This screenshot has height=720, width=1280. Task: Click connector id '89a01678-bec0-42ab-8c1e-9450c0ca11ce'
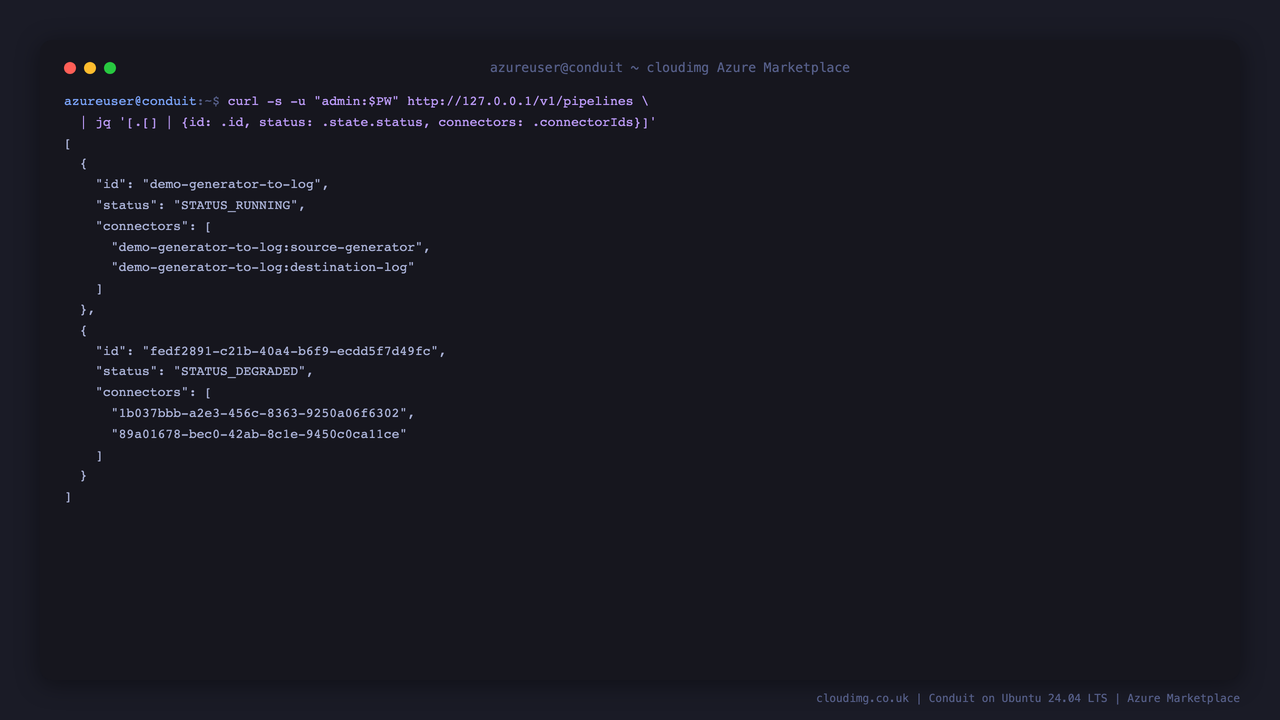(x=259, y=434)
